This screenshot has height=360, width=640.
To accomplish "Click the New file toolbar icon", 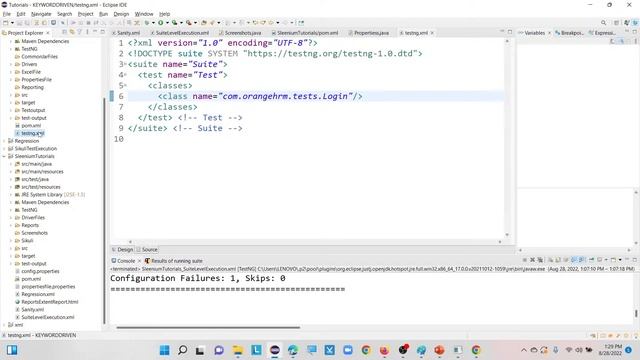I will tap(6, 23).
